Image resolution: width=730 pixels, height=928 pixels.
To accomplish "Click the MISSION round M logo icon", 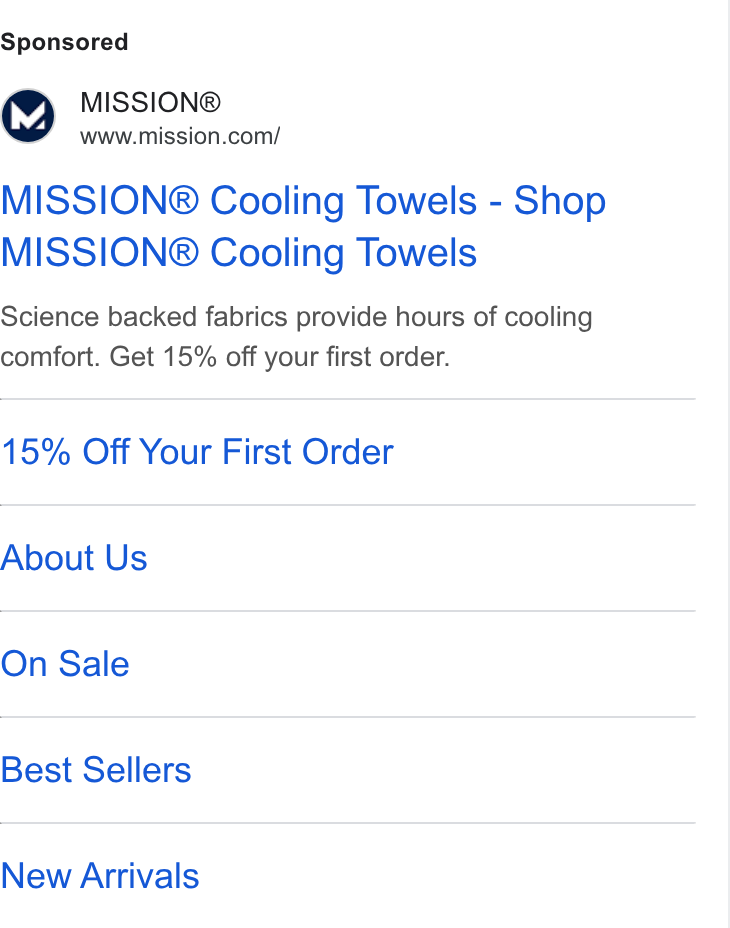I will click(x=28, y=116).
